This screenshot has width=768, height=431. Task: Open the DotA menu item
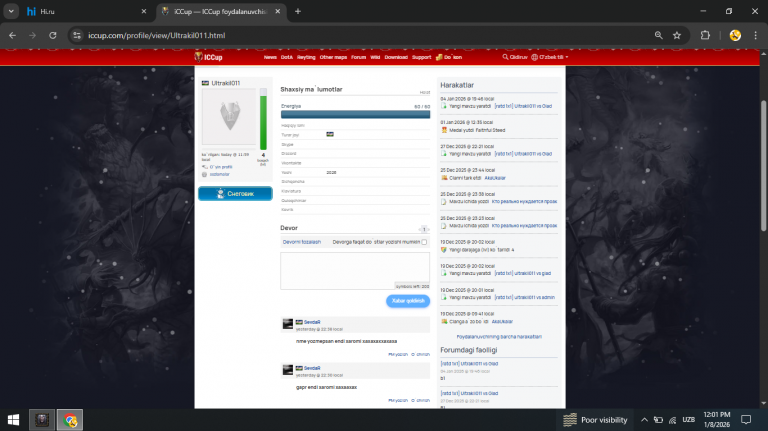(x=287, y=57)
